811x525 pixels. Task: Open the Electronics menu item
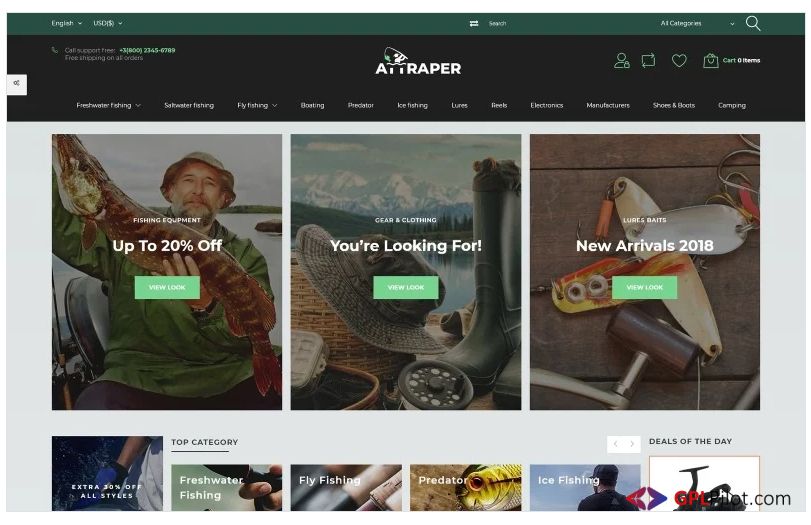tap(547, 106)
